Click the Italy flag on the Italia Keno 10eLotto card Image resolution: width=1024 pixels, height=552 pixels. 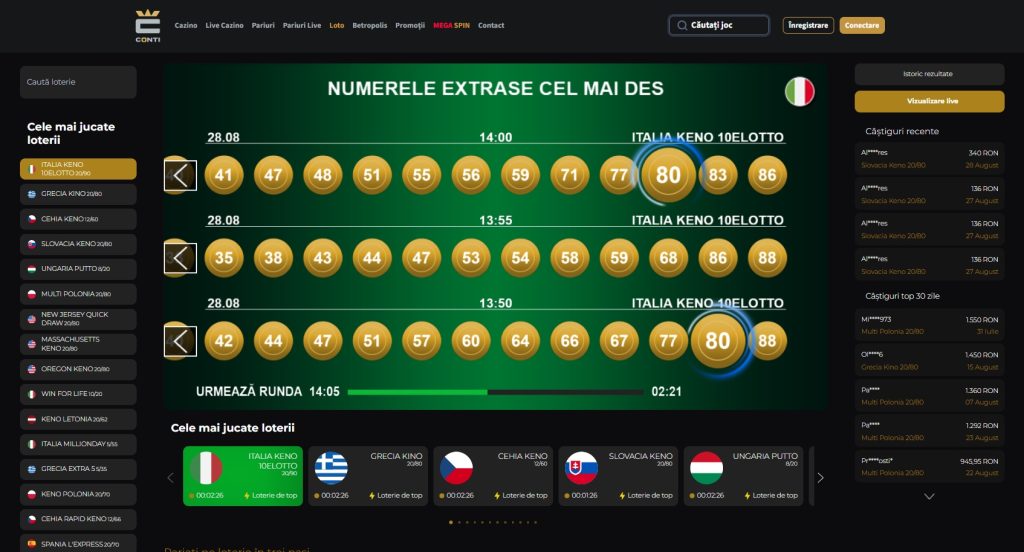coord(206,468)
